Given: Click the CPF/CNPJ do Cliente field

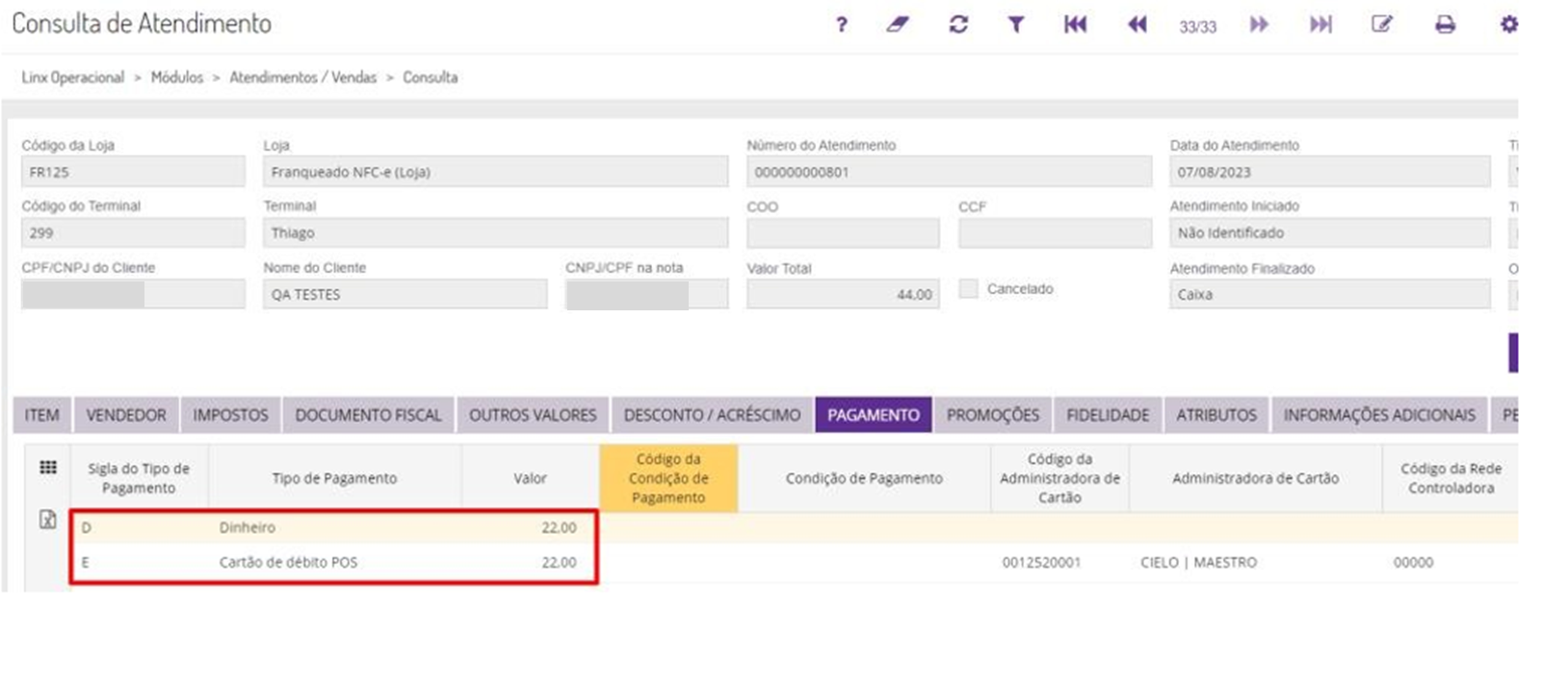Looking at the screenshot, I should coord(133,294).
